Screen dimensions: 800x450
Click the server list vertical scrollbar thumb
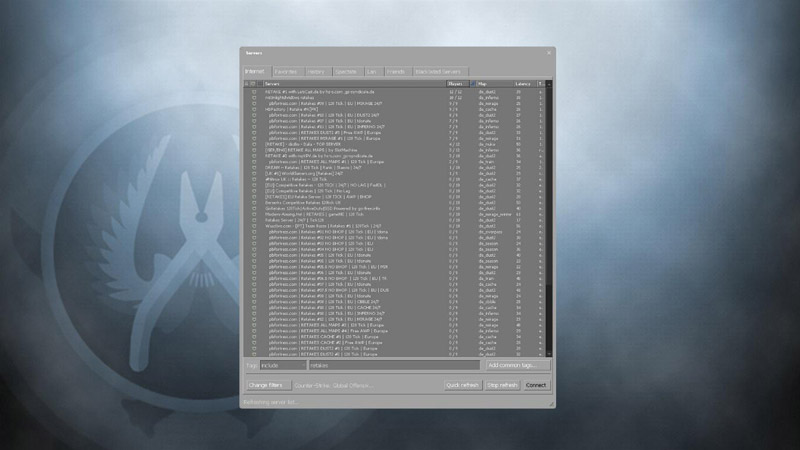coord(549,184)
